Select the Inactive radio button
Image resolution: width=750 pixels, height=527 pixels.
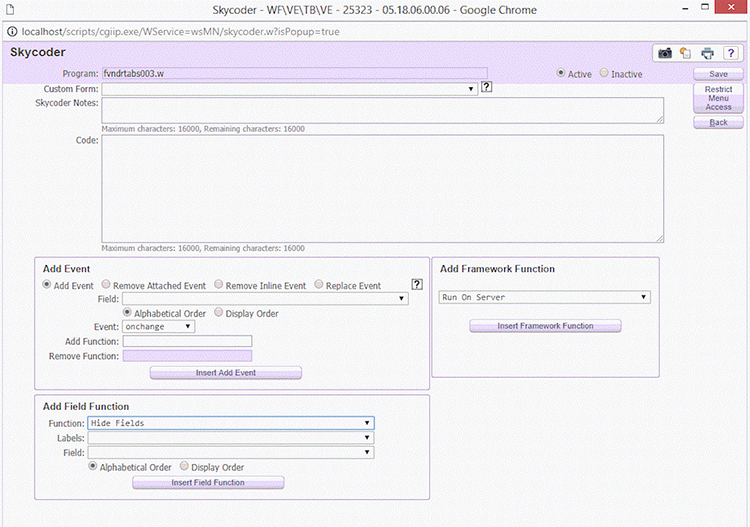(x=604, y=73)
